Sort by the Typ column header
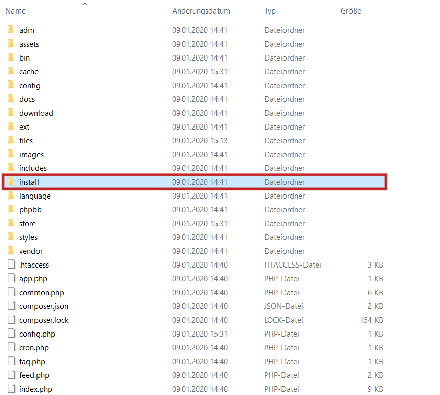Screen dimensions: 440x395 270,11
